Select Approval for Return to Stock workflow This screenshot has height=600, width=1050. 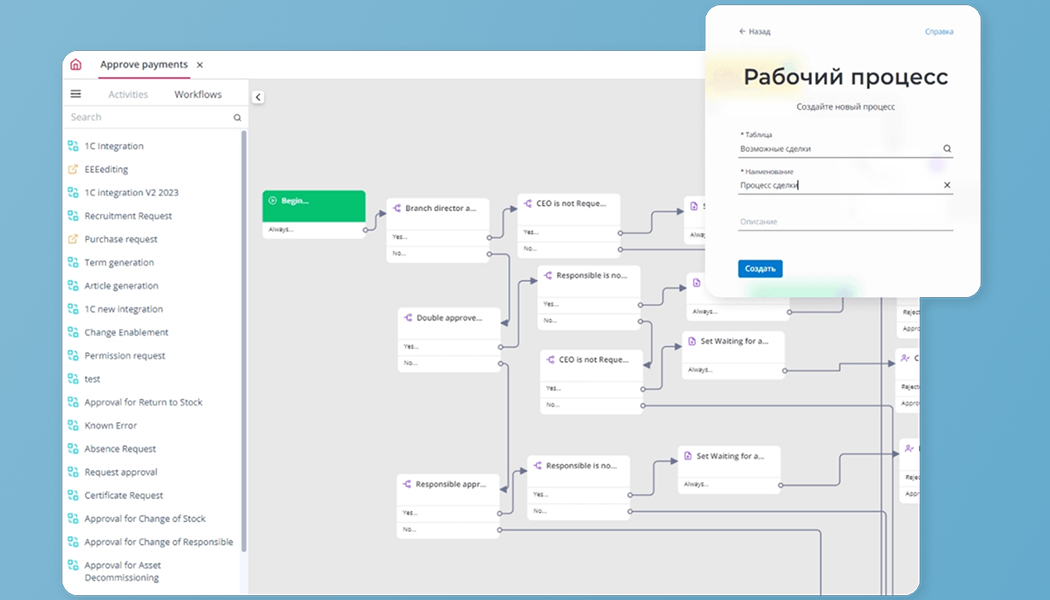(x=143, y=402)
